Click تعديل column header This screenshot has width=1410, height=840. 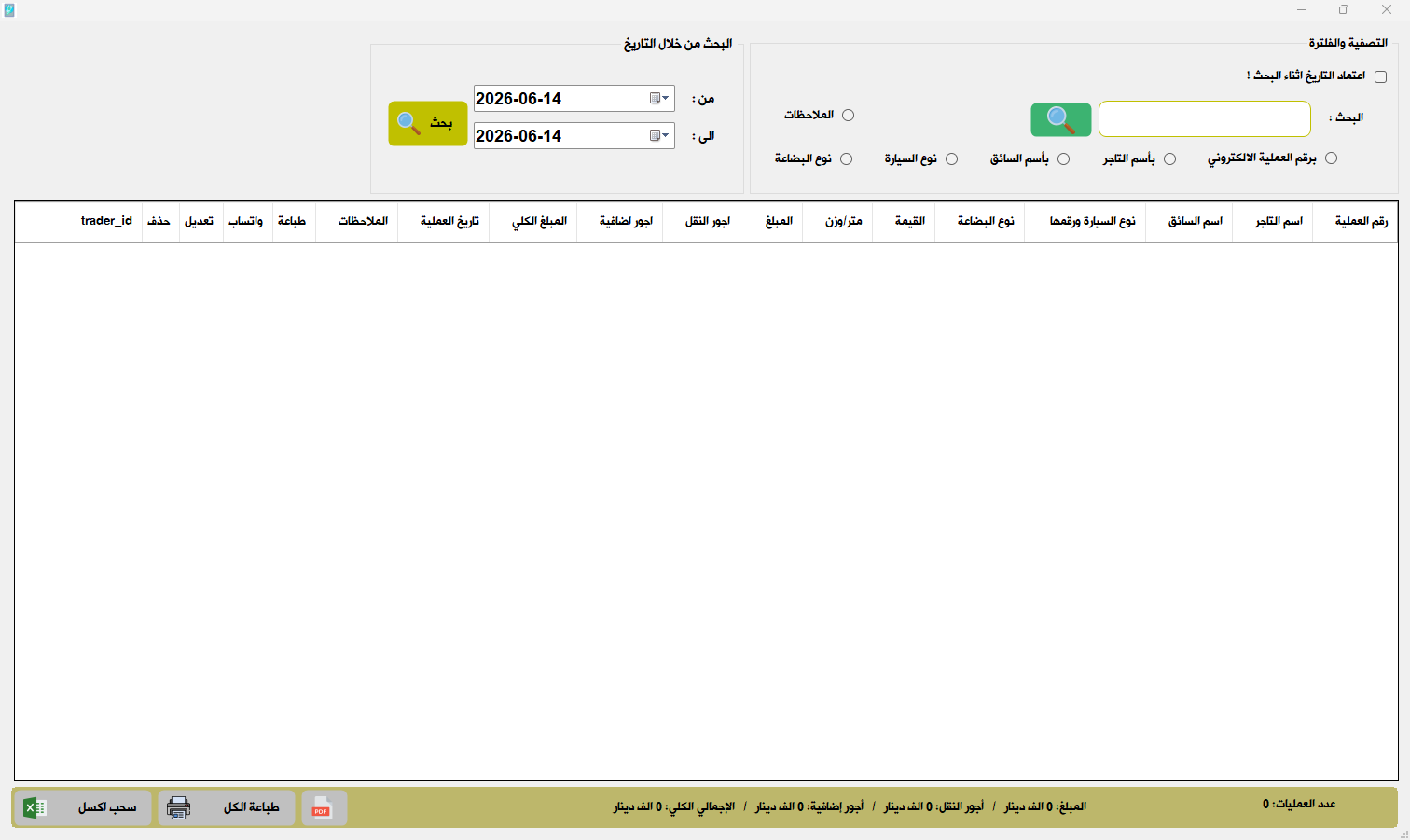coord(201,222)
